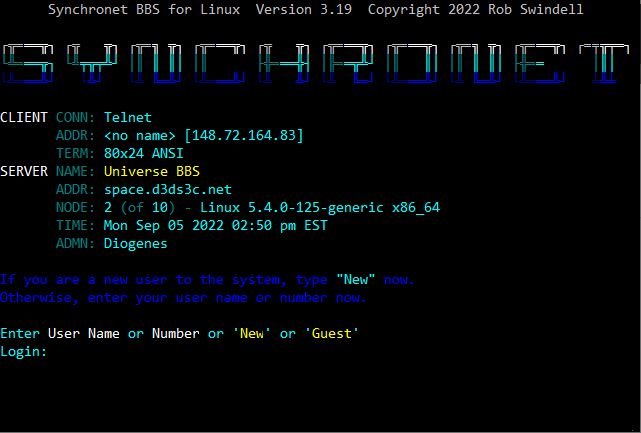Click the 'Telnet' connection value
Screen dimensions: 641x433
coord(128,118)
